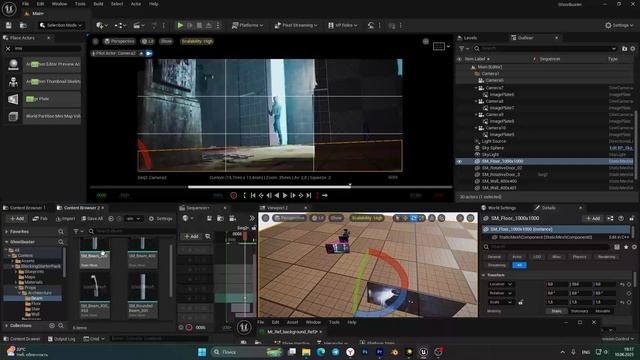Click the Outliner vertical scrollbar
This screenshot has width=640, height=360.
click(635, 145)
